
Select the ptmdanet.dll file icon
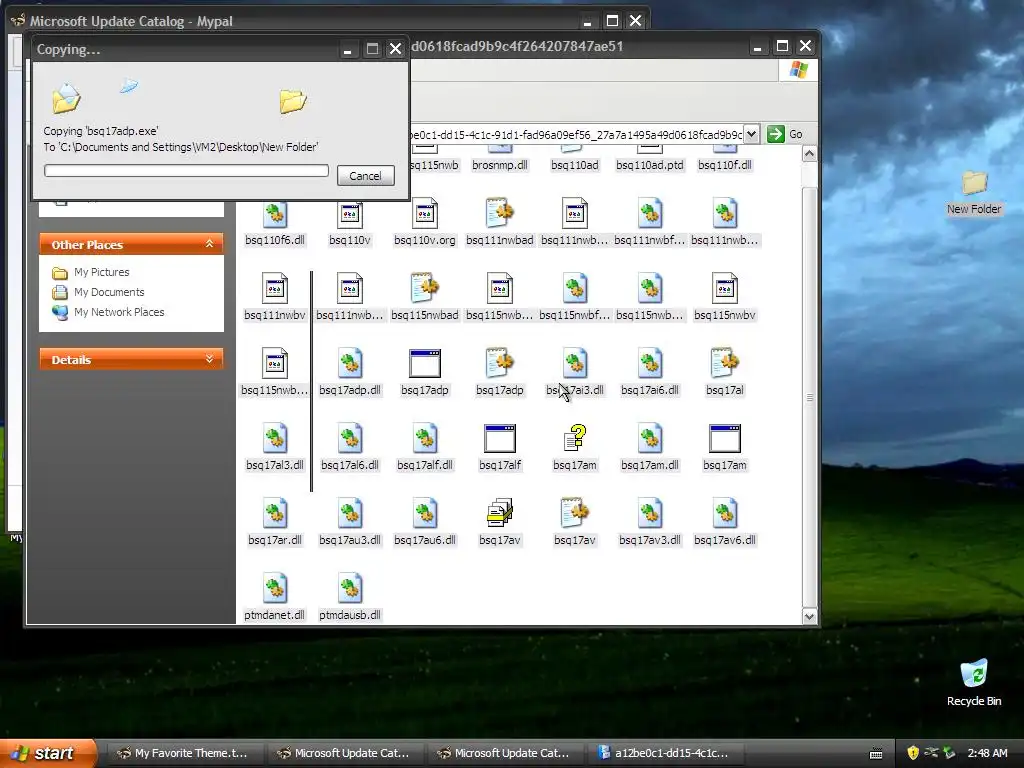275,589
